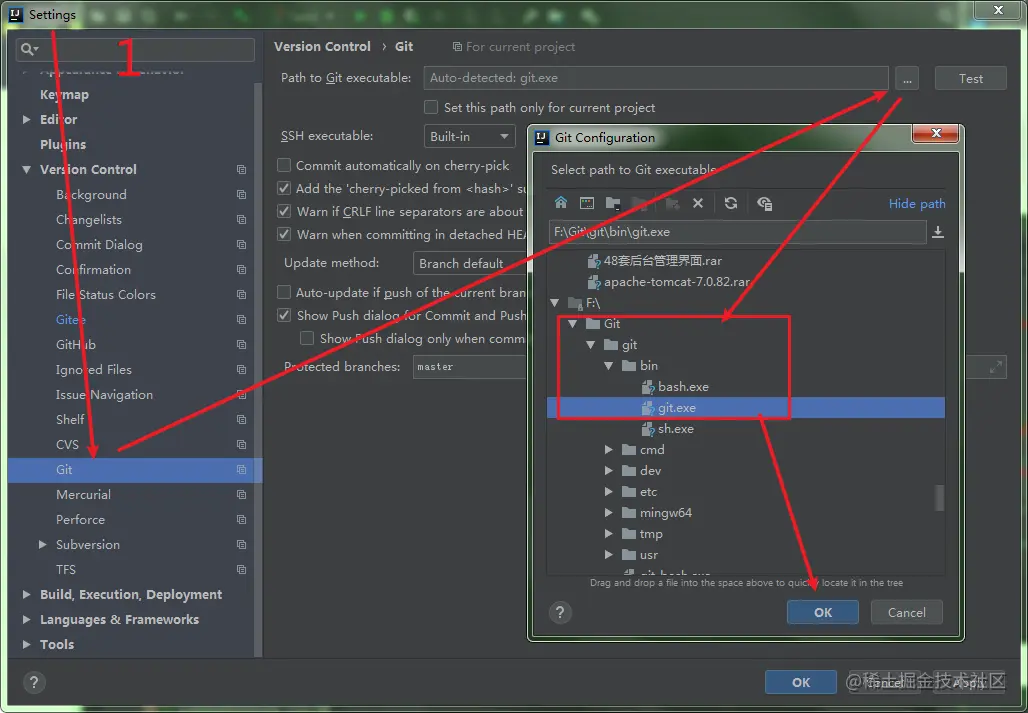1028x713 pixels.
Task: Click per-project icon on Background row
Action: pos(241,195)
